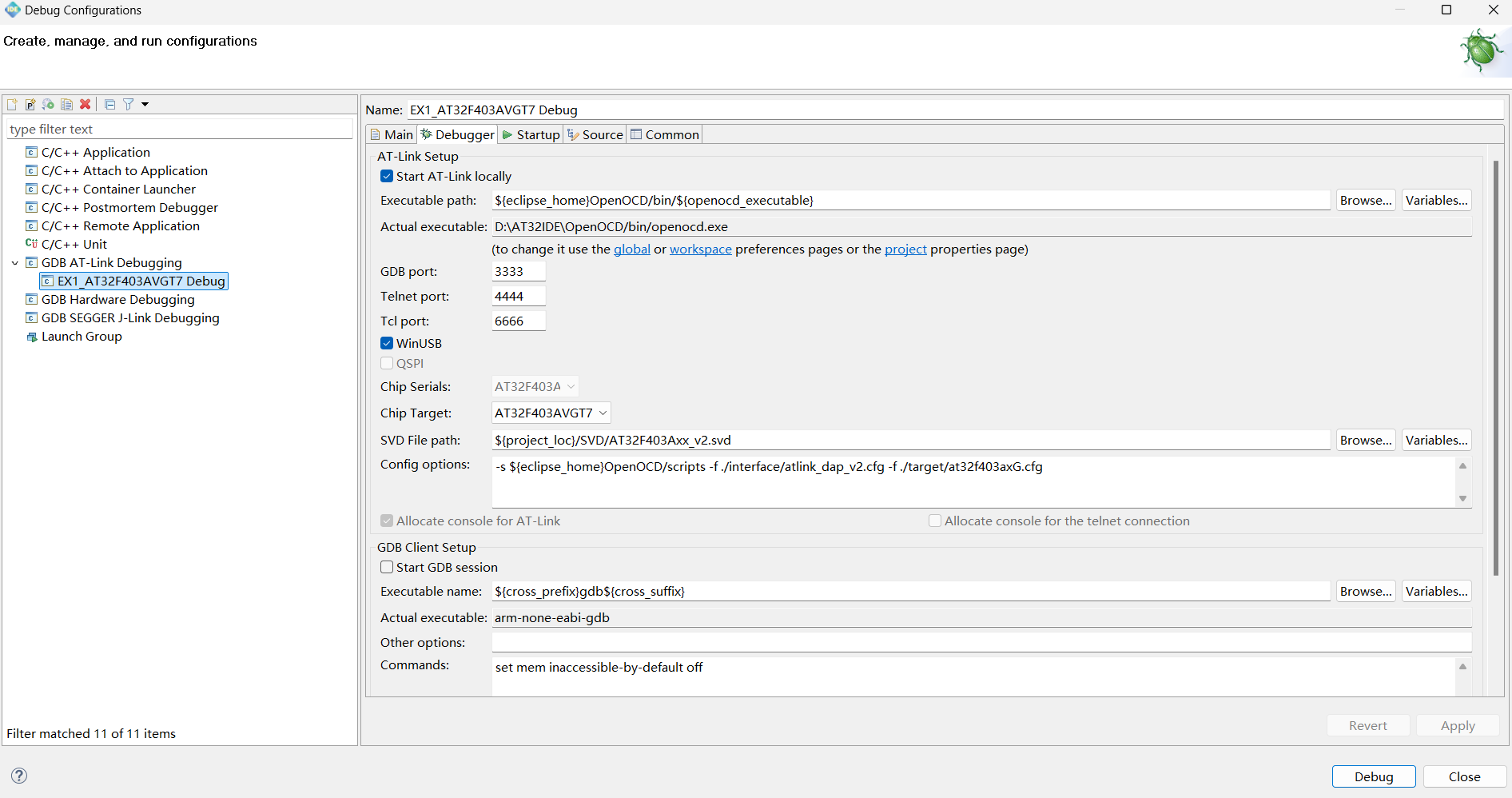Click the C/C++ Unit icon
The width and height of the screenshot is (1512, 798).
pyautogui.click(x=32, y=244)
